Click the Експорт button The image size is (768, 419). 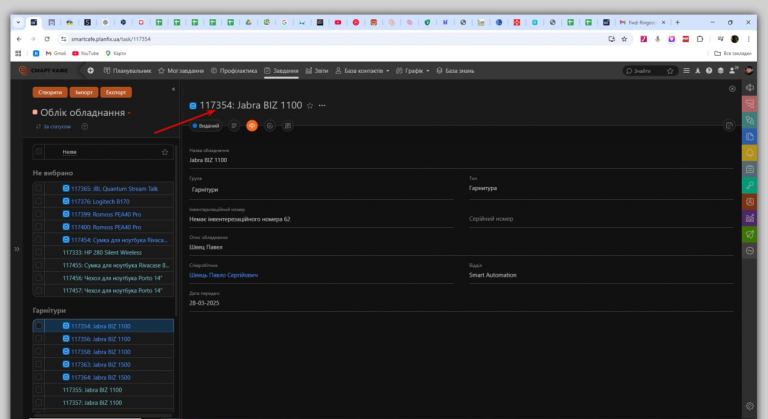116,92
